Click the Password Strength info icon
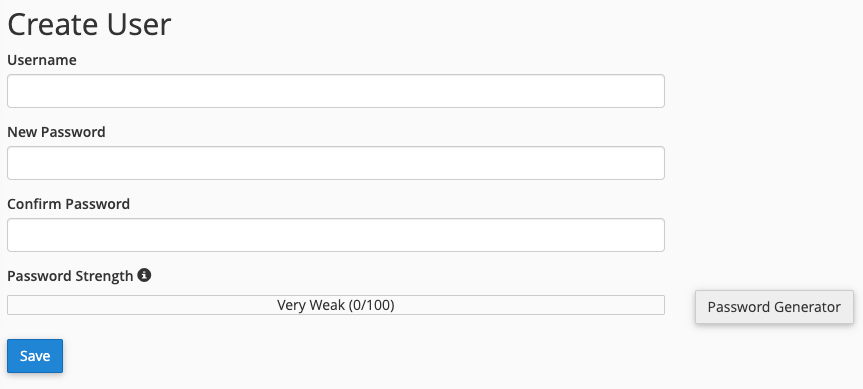Viewport: 863px width, 389px height. pos(144,275)
